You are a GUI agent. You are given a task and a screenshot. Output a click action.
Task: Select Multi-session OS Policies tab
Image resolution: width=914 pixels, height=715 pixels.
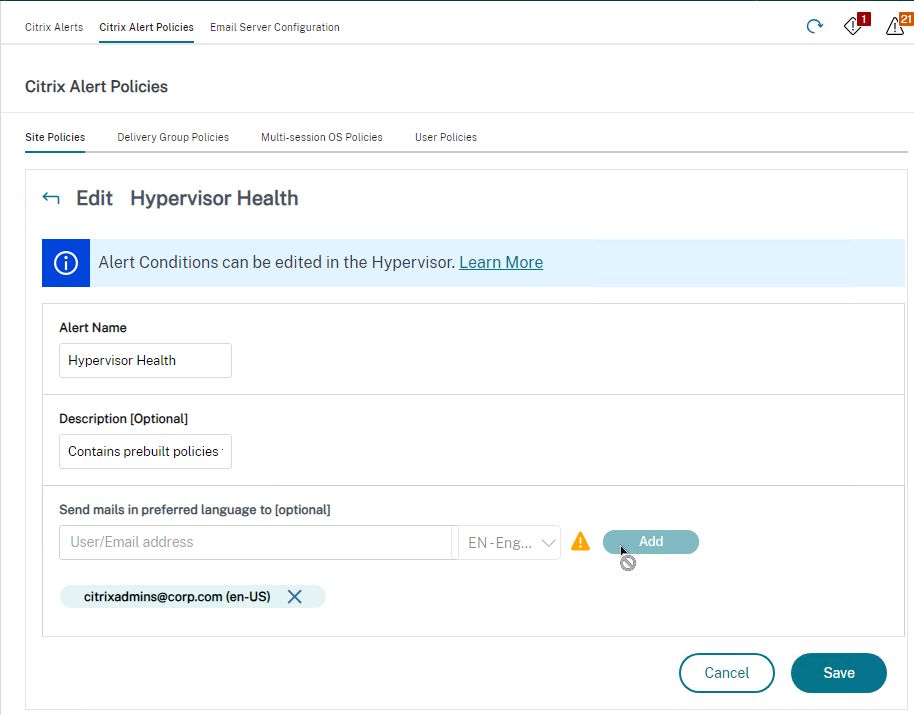point(322,138)
